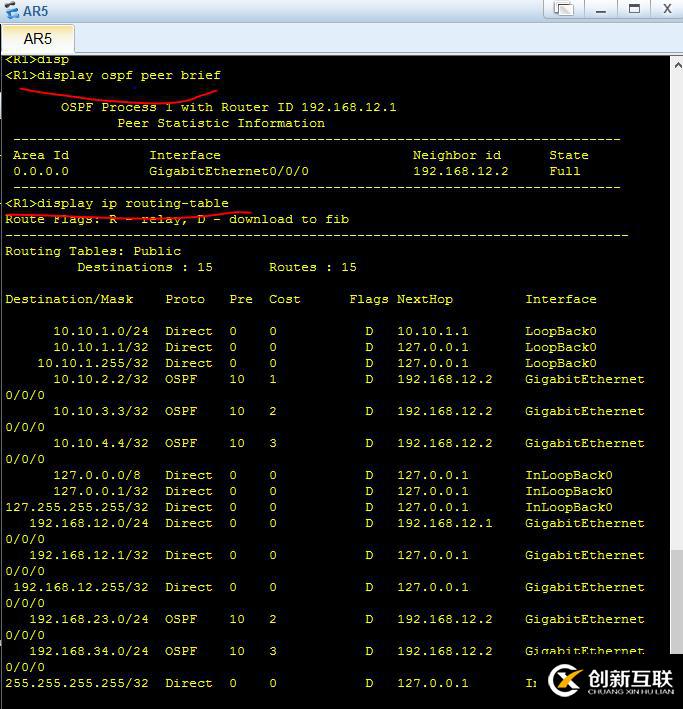
Task: Click OSPF route 10.10.3.3/32
Action: (101, 411)
